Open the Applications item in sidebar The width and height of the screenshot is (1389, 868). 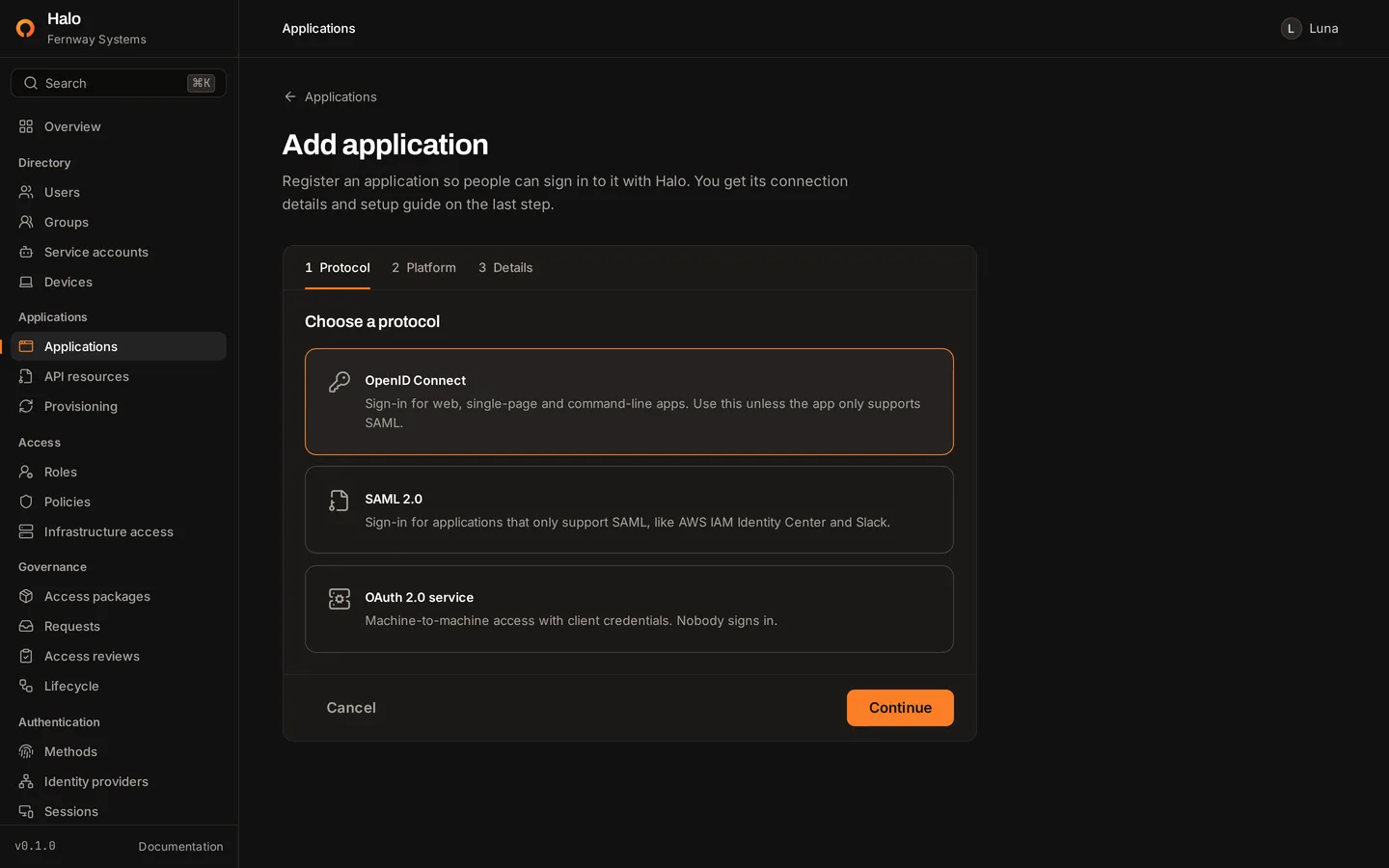point(119,346)
